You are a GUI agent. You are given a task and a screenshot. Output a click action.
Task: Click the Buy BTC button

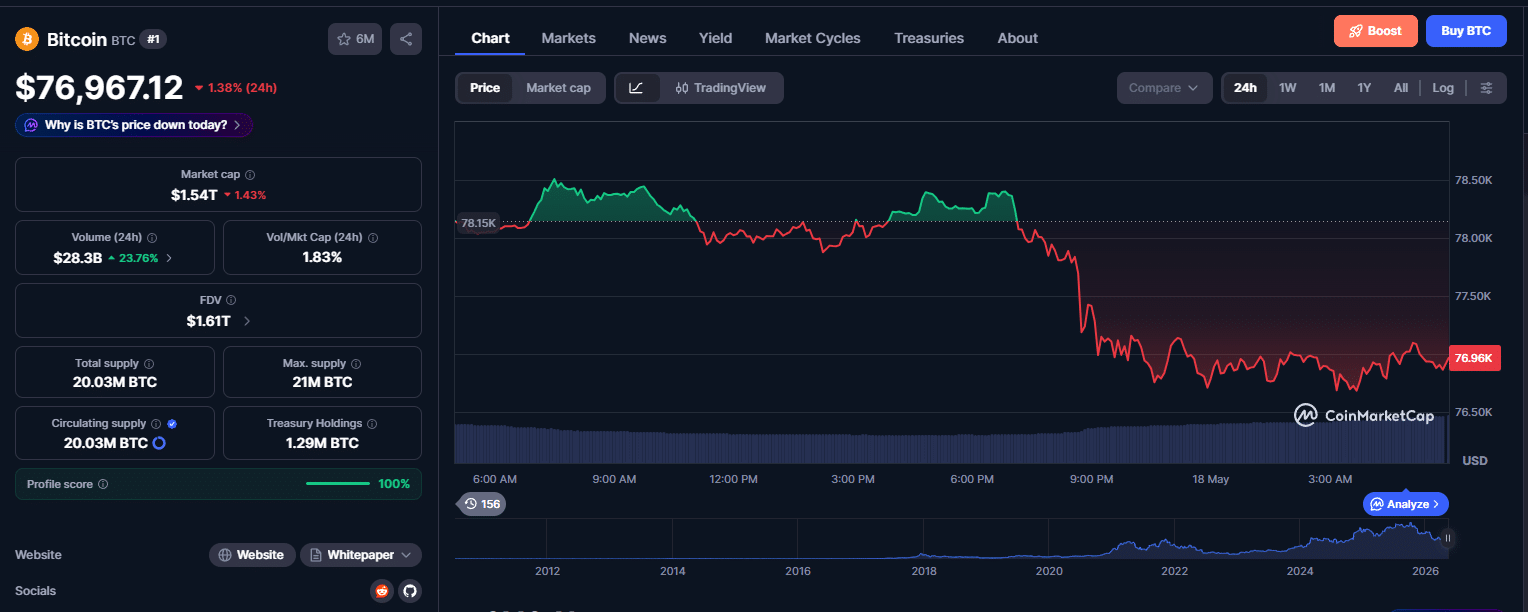1466,31
